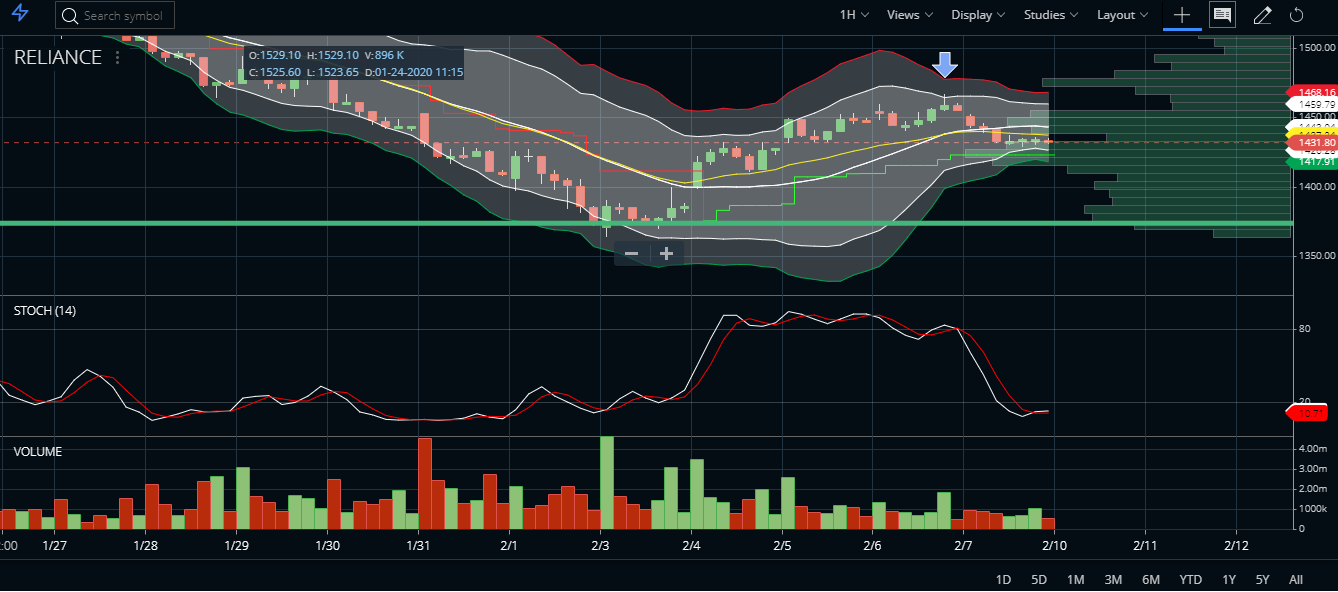Screen dimensions: 1338x592
Task: Zoom in with the plus button
Action: [667, 253]
